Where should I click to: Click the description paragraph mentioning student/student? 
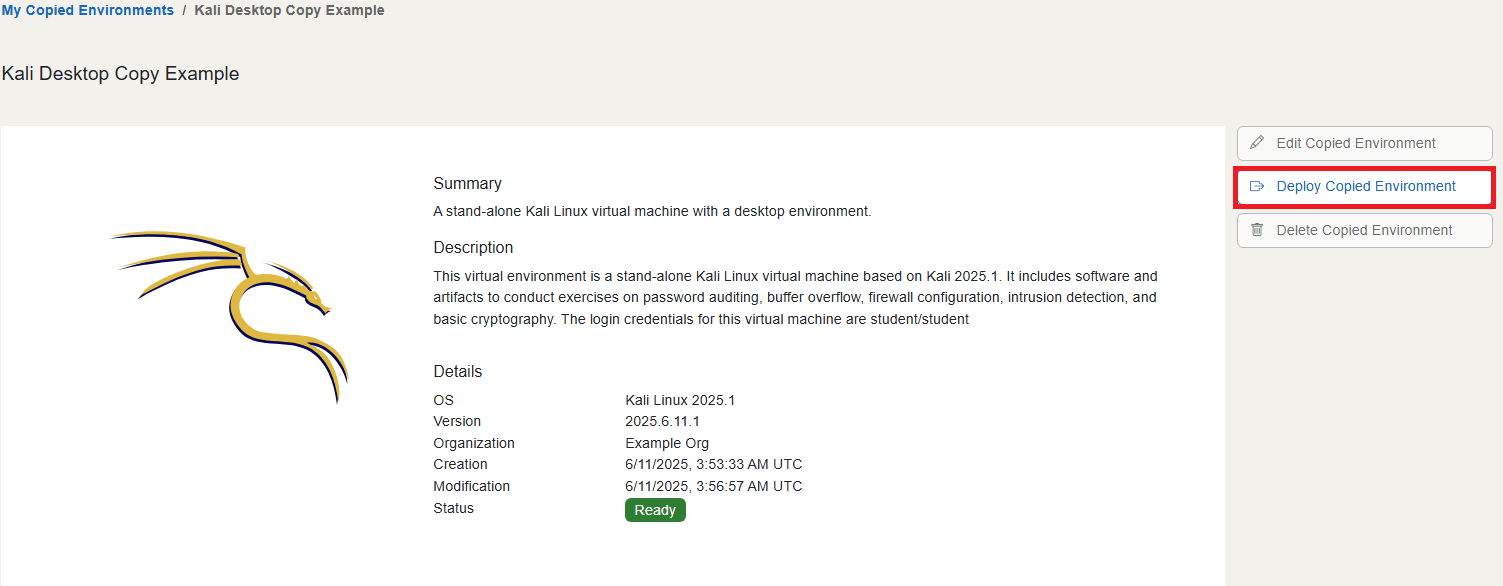[x=796, y=298]
